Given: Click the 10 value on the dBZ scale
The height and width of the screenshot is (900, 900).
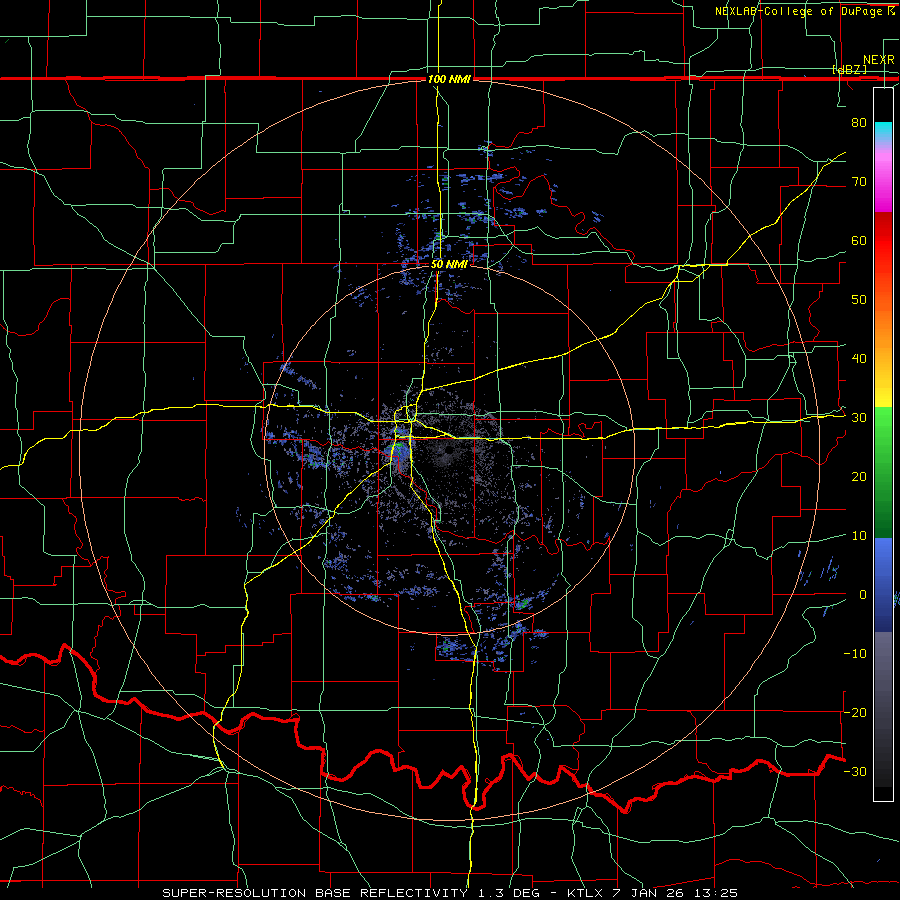Looking at the screenshot, I should pos(859,536).
